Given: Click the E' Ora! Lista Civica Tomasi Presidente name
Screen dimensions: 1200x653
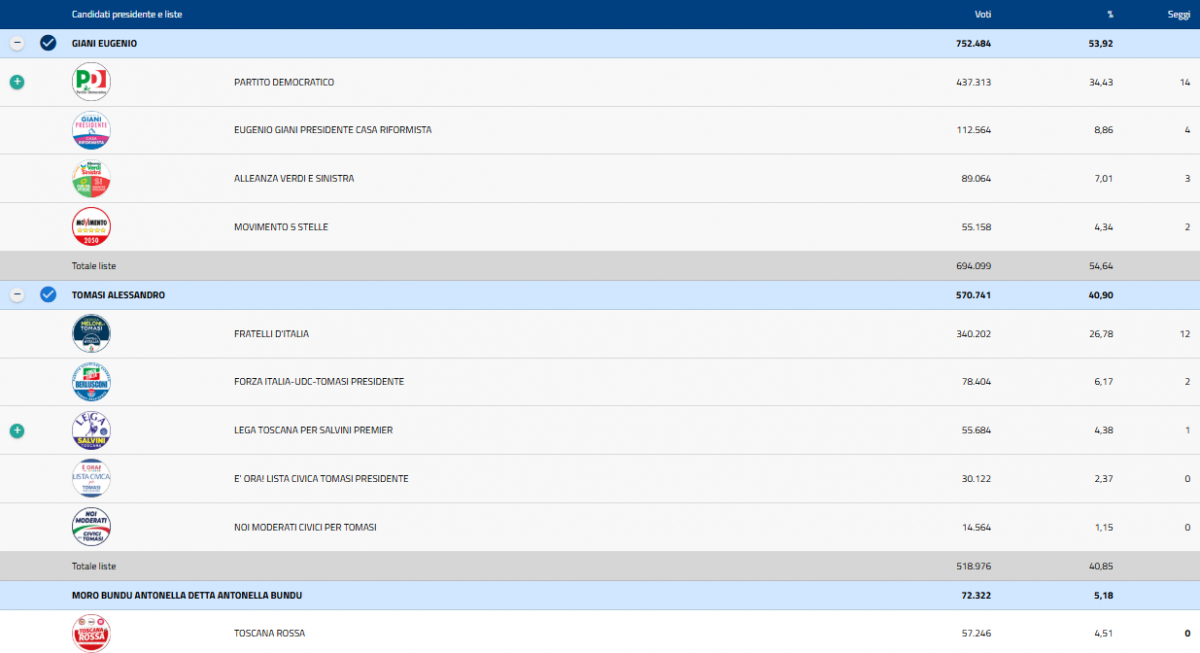Looking at the screenshot, I should [x=320, y=479].
